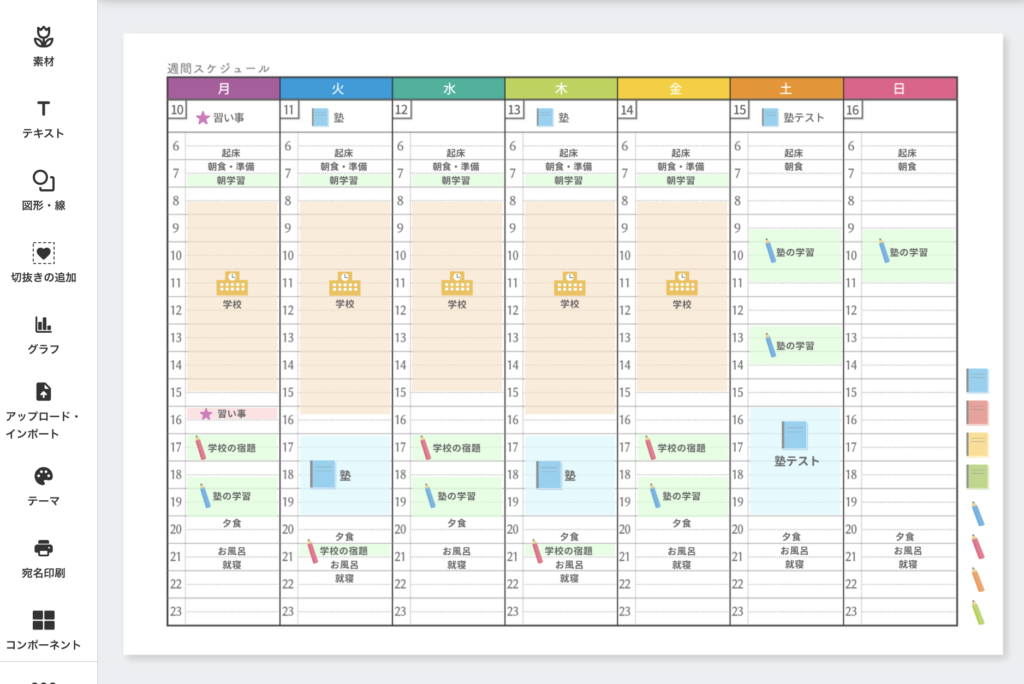Pick the pink pencil sticker beside canvas
The height and width of the screenshot is (684, 1024).
point(978,547)
